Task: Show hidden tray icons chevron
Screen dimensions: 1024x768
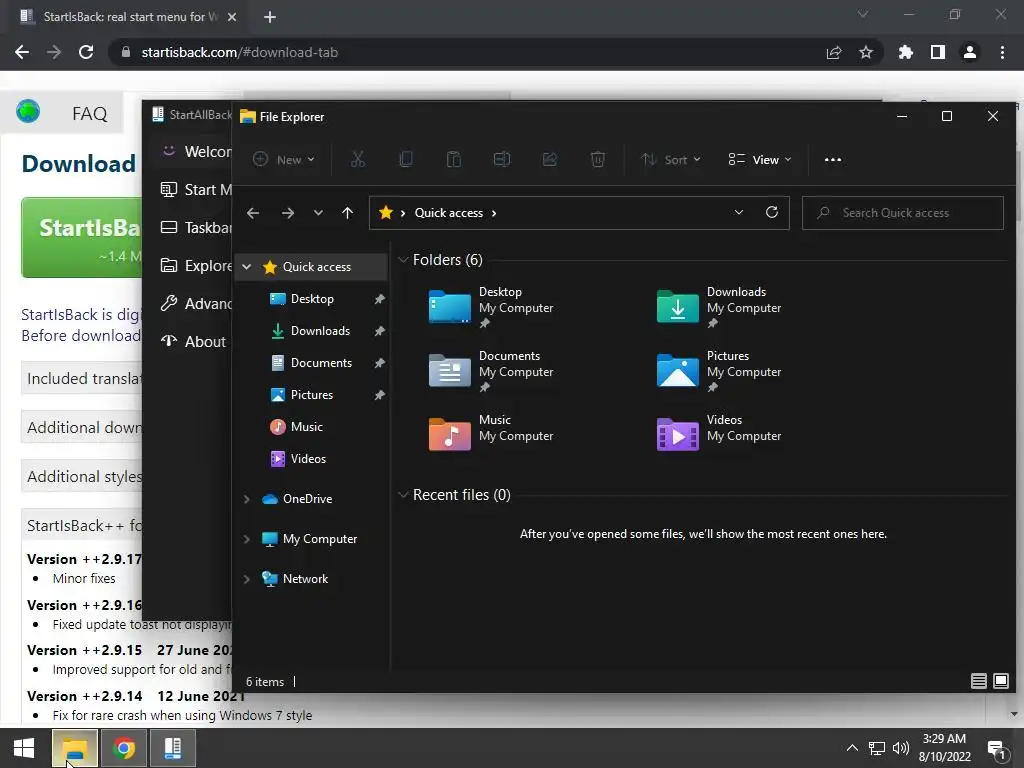Action: [852, 748]
